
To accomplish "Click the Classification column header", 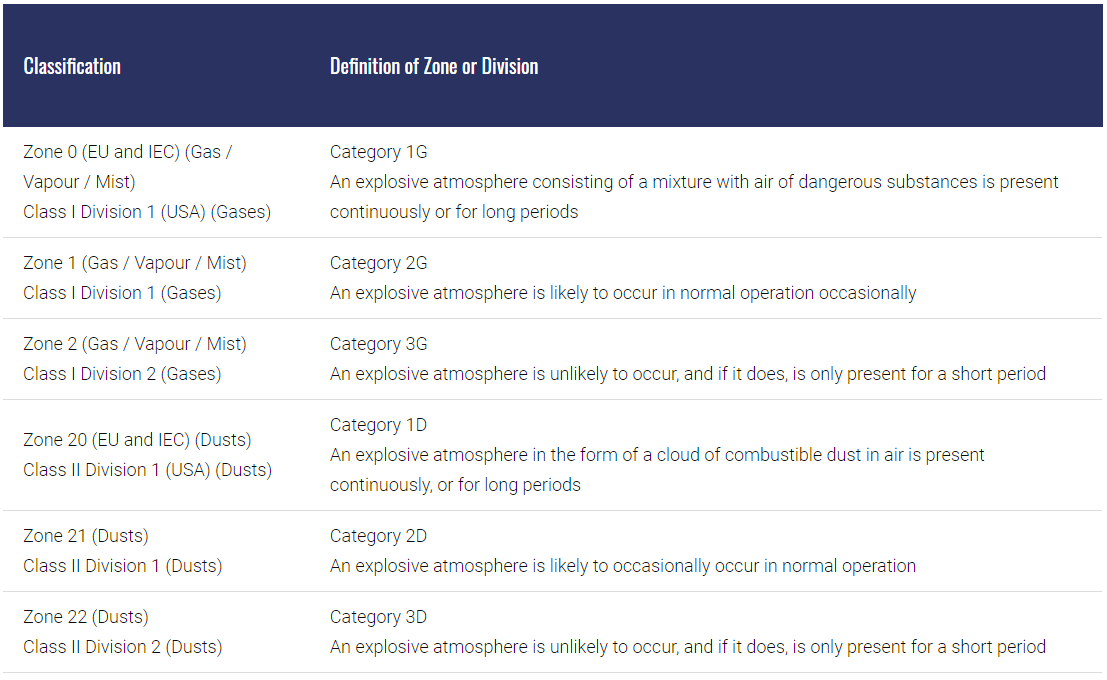I will point(72,67).
